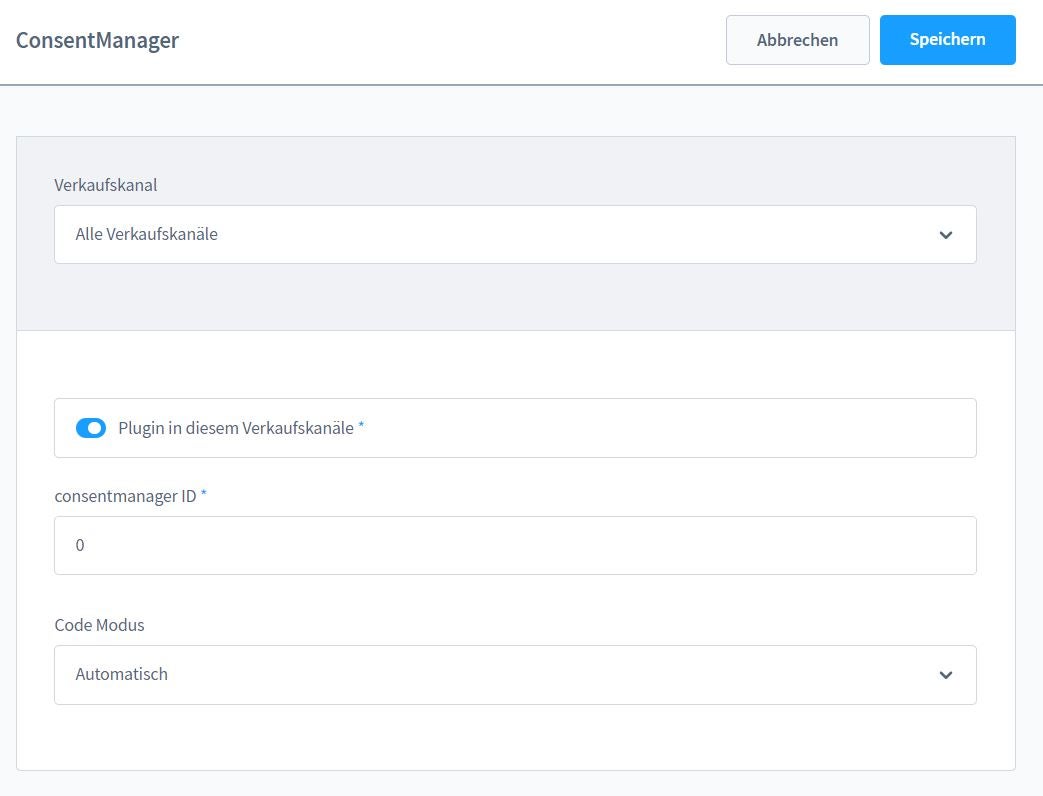Viewport: 1043px width, 796px height.
Task: Click the 'Plugin in diesem Verkaufskanäle' label text
Action: point(236,428)
